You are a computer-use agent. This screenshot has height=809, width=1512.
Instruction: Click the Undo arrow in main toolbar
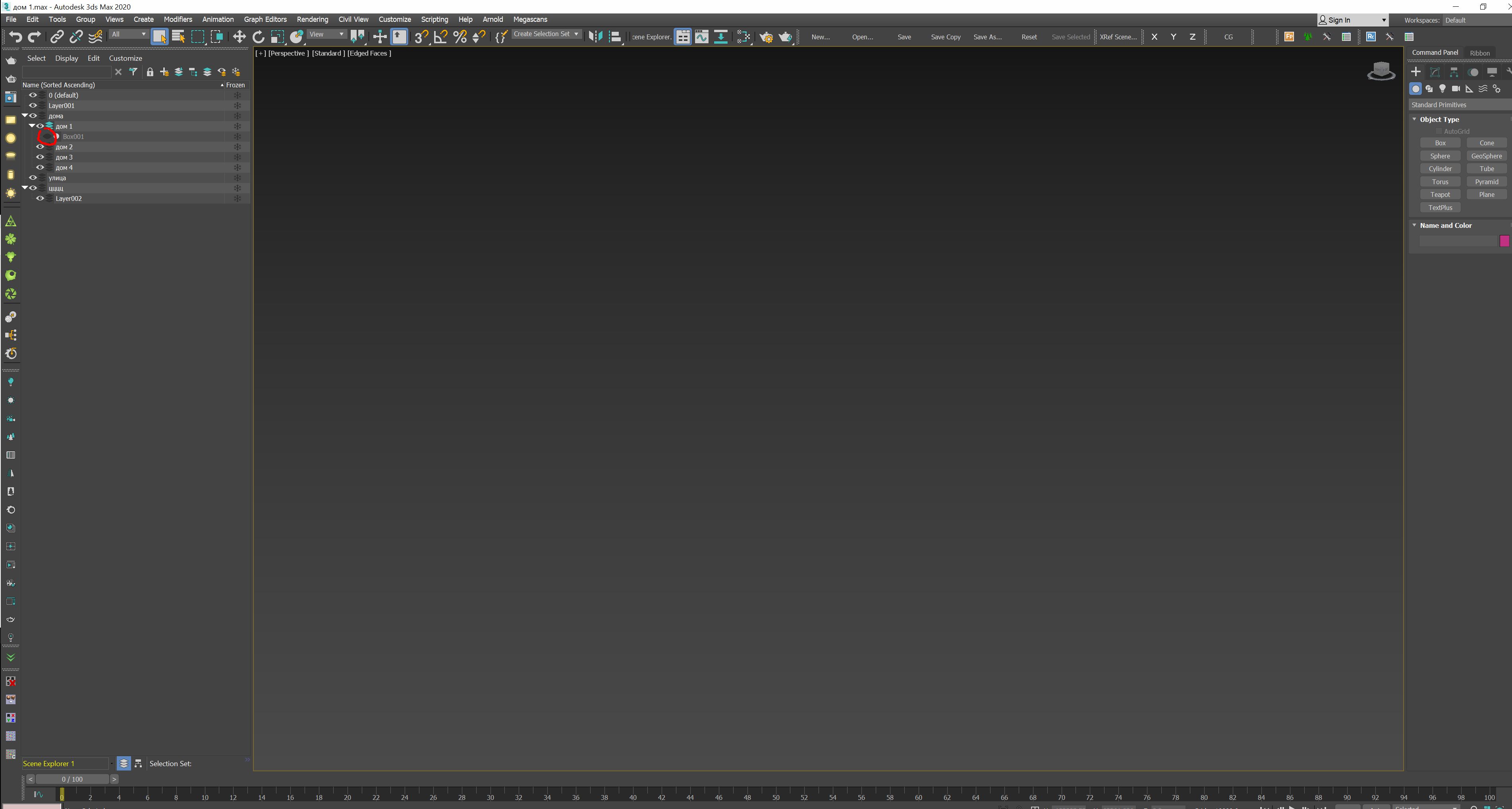pos(15,37)
